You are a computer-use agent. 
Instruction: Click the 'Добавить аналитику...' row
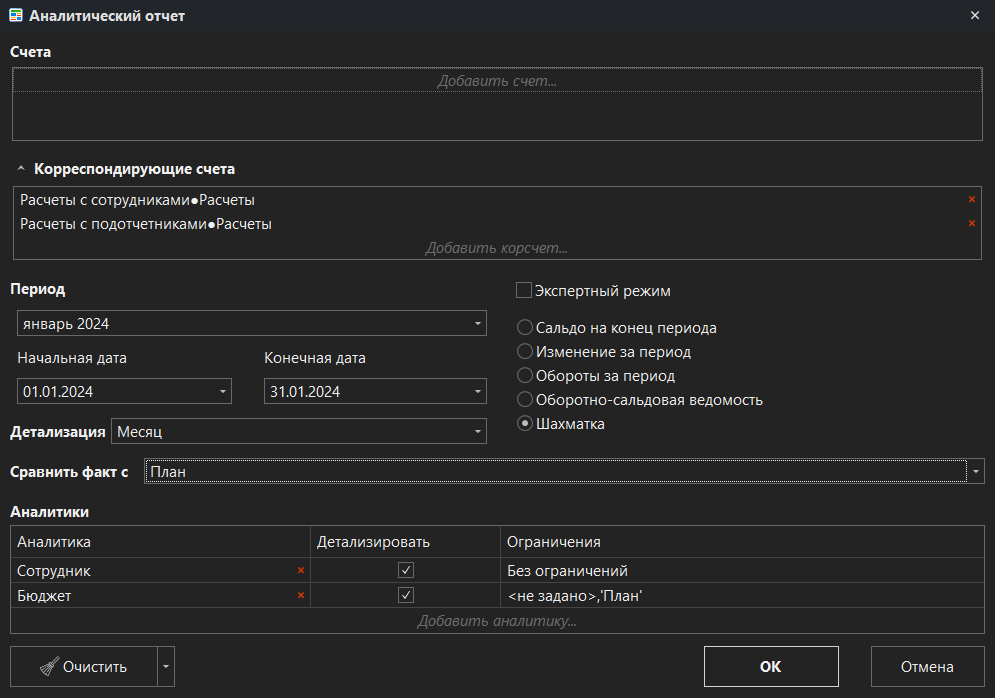[x=498, y=621]
